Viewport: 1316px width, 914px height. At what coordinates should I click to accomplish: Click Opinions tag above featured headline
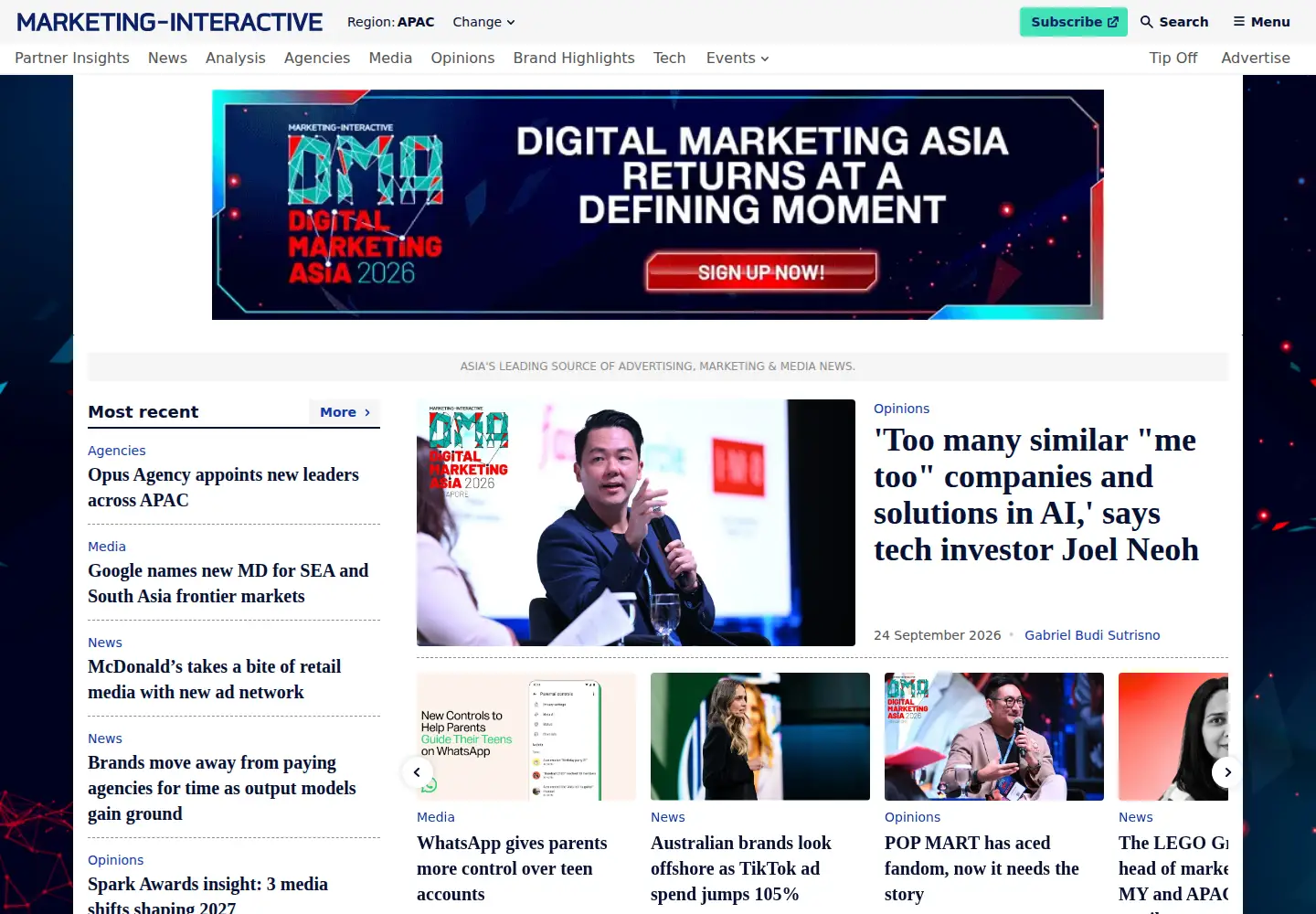(x=901, y=409)
